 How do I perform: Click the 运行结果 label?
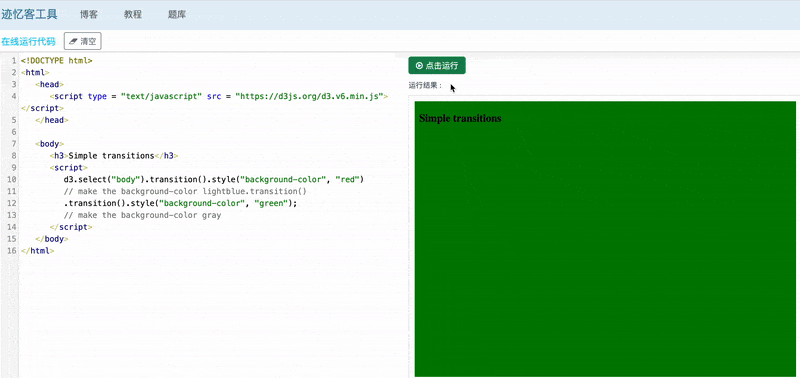(426, 86)
